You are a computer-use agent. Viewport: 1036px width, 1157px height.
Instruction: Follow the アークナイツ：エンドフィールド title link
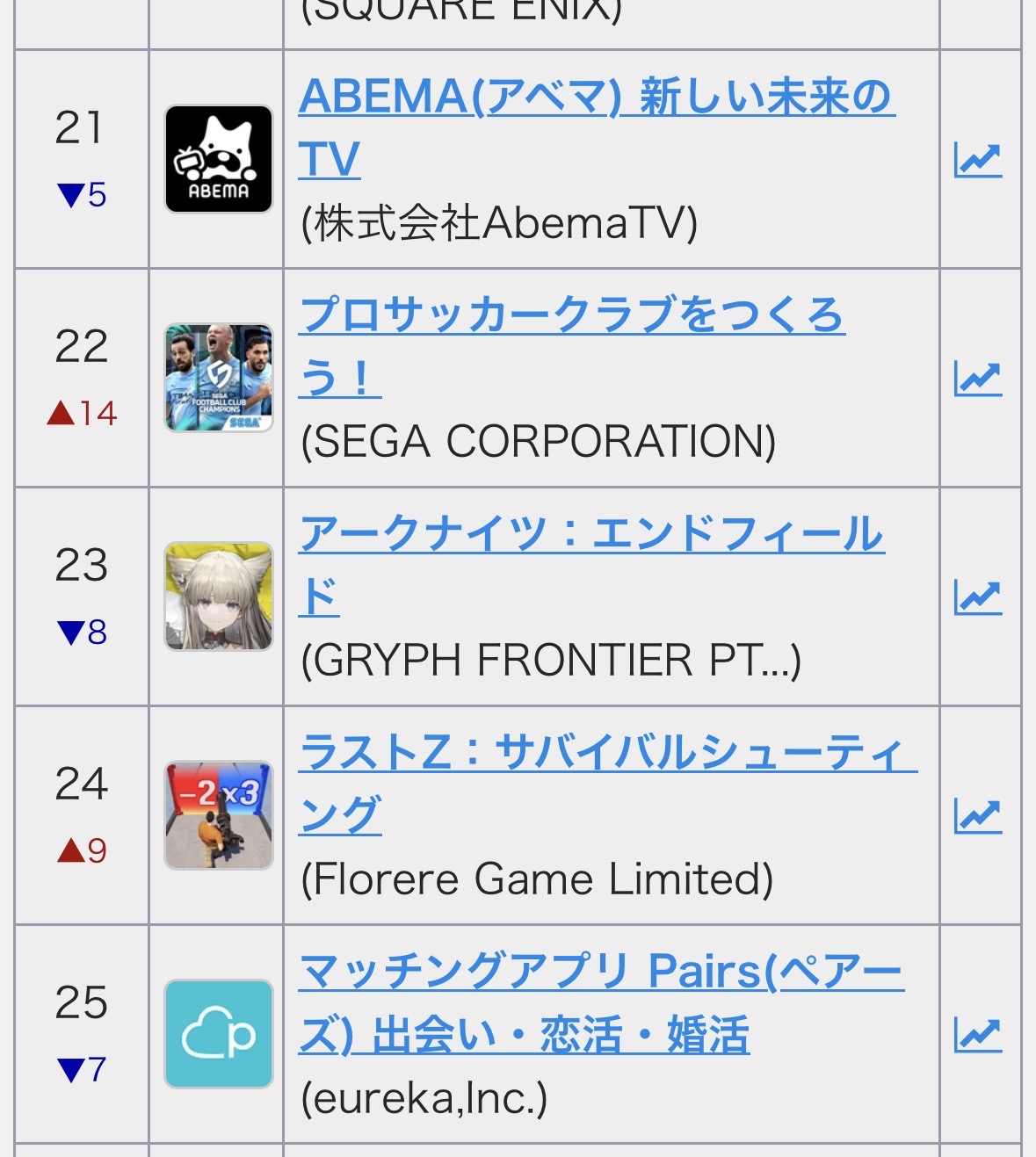pyautogui.click(x=590, y=534)
